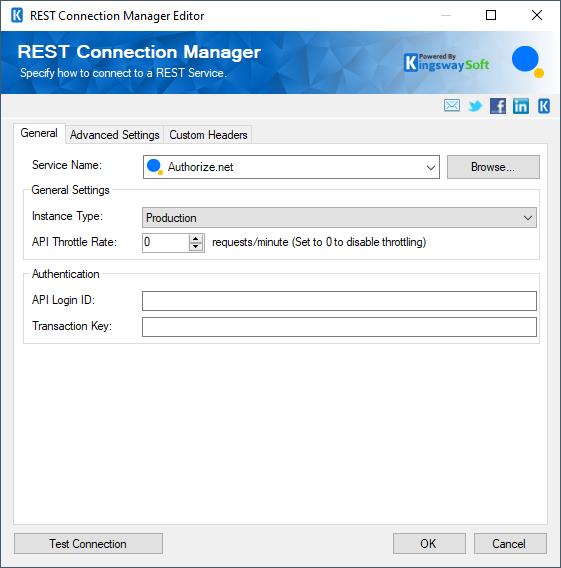Close the REST Connection Manager Editor window
561x568 pixels.
click(537, 15)
